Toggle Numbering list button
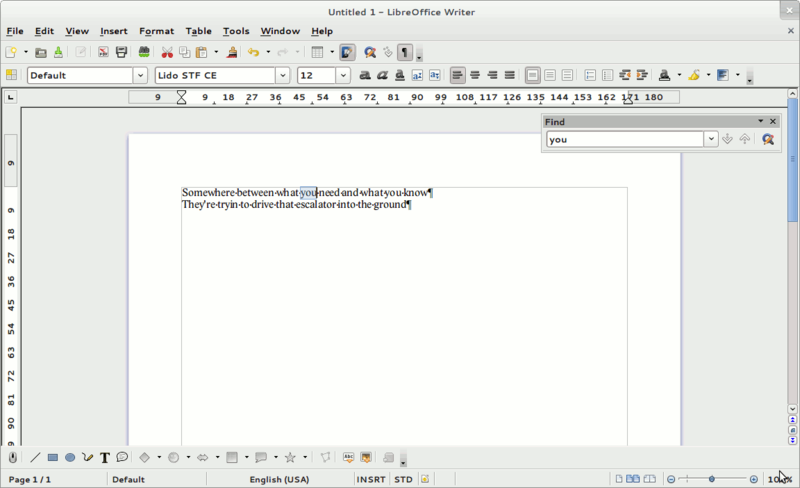This screenshot has height=488, width=800. [590, 76]
